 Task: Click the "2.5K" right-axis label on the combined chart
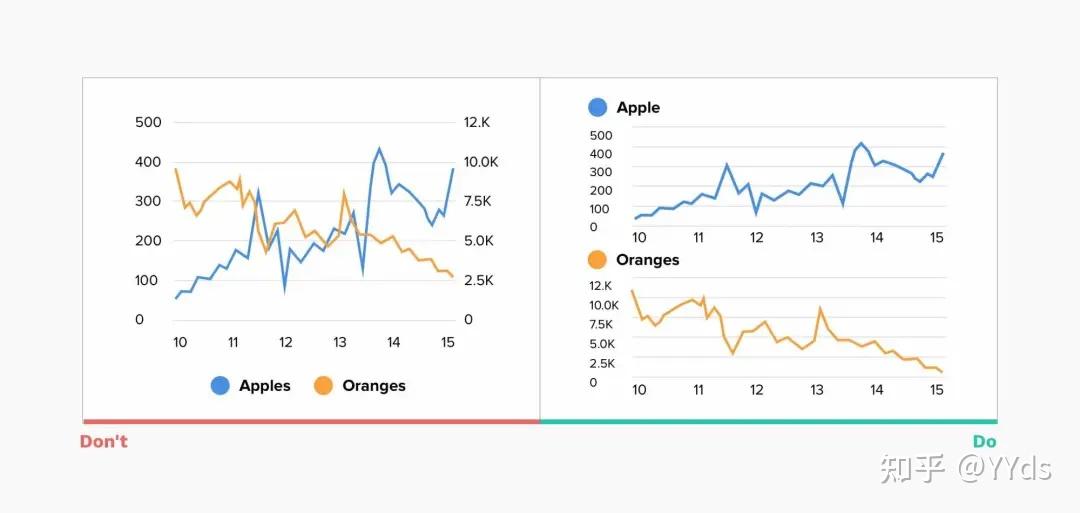[x=478, y=280]
